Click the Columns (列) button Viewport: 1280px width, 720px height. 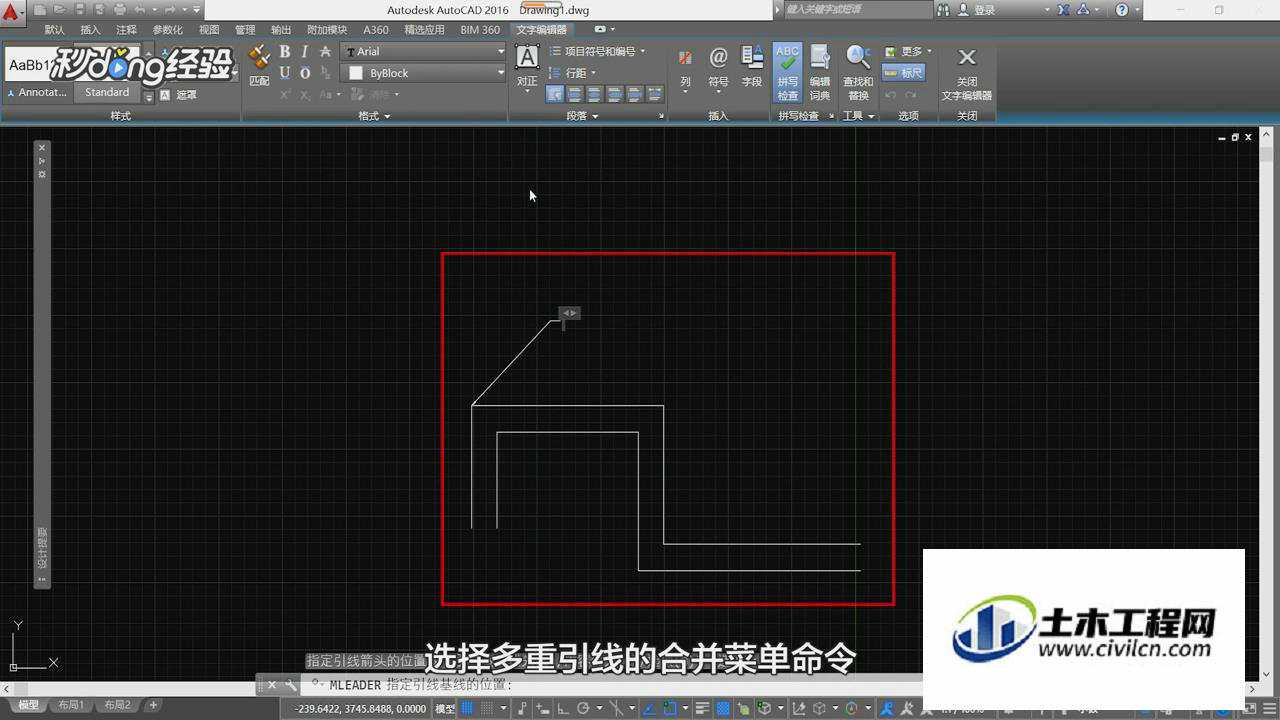point(685,70)
